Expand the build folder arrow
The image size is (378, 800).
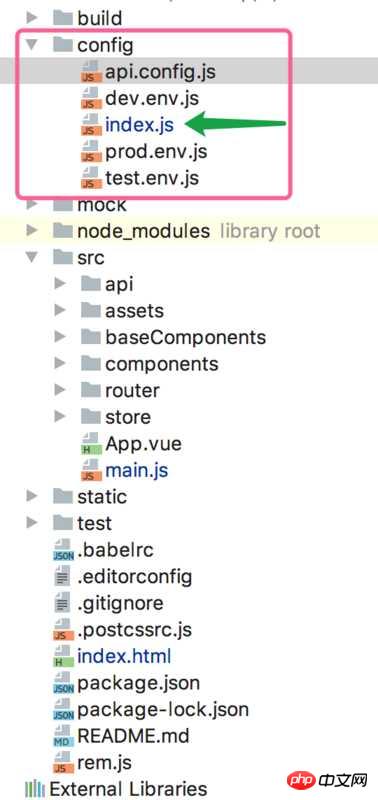(32, 18)
